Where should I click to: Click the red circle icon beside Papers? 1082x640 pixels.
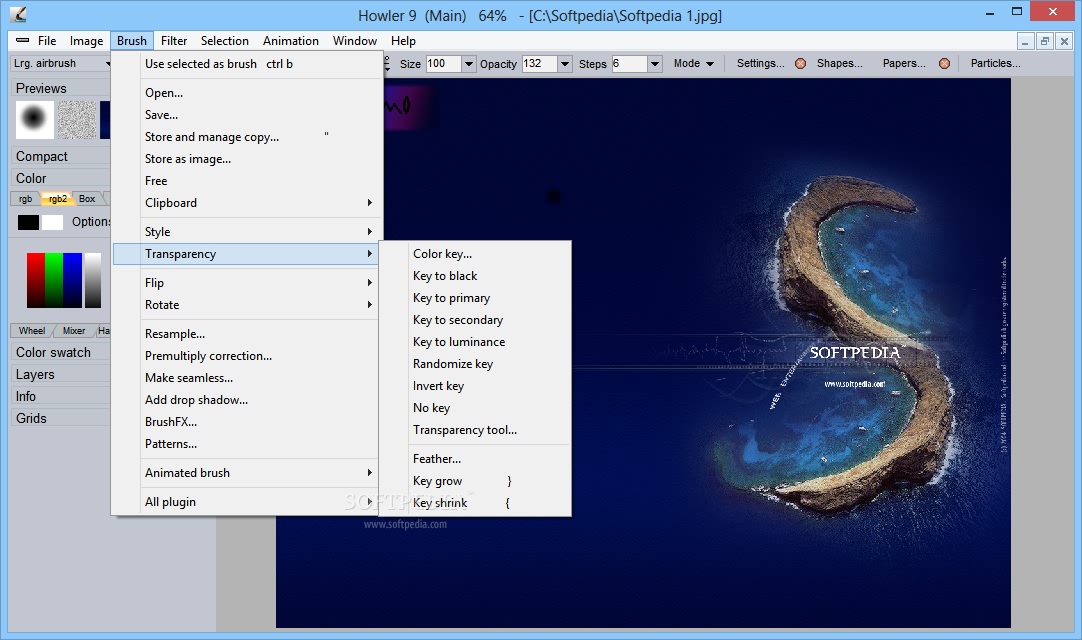(945, 64)
